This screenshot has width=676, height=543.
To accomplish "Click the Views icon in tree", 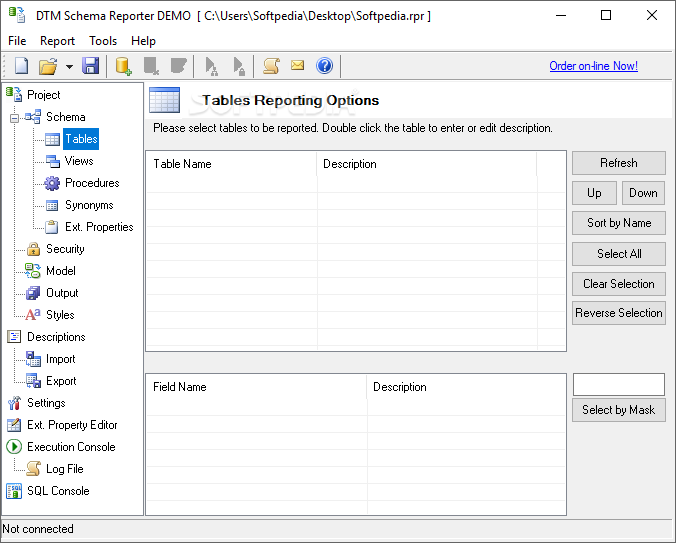I will [x=53, y=161].
